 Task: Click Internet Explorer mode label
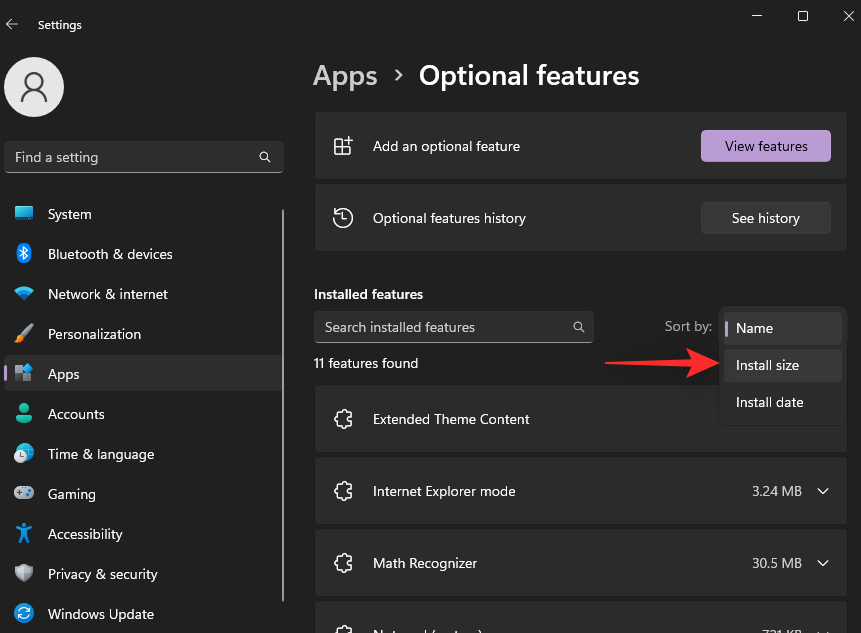(444, 491)
